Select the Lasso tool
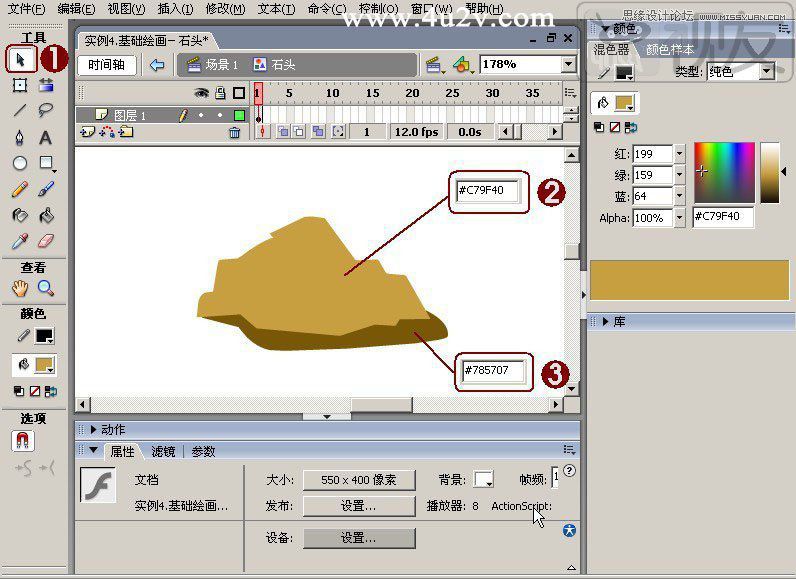 click(46, 110)
